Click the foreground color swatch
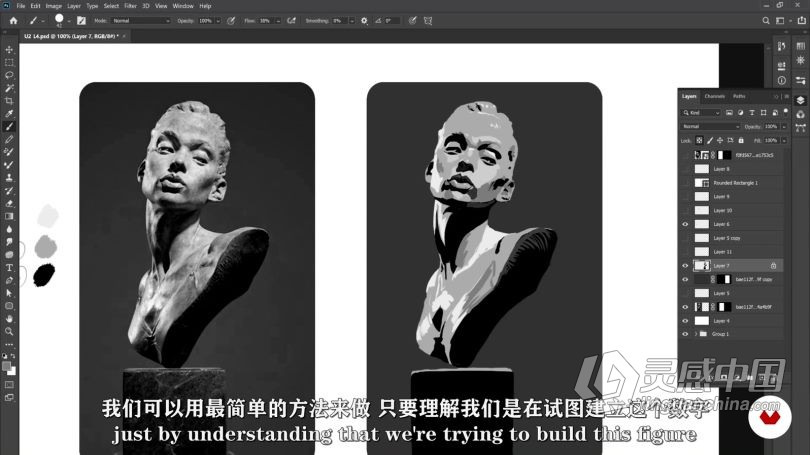This screenshot has width=810, height=455. click(x=7, y=366)
